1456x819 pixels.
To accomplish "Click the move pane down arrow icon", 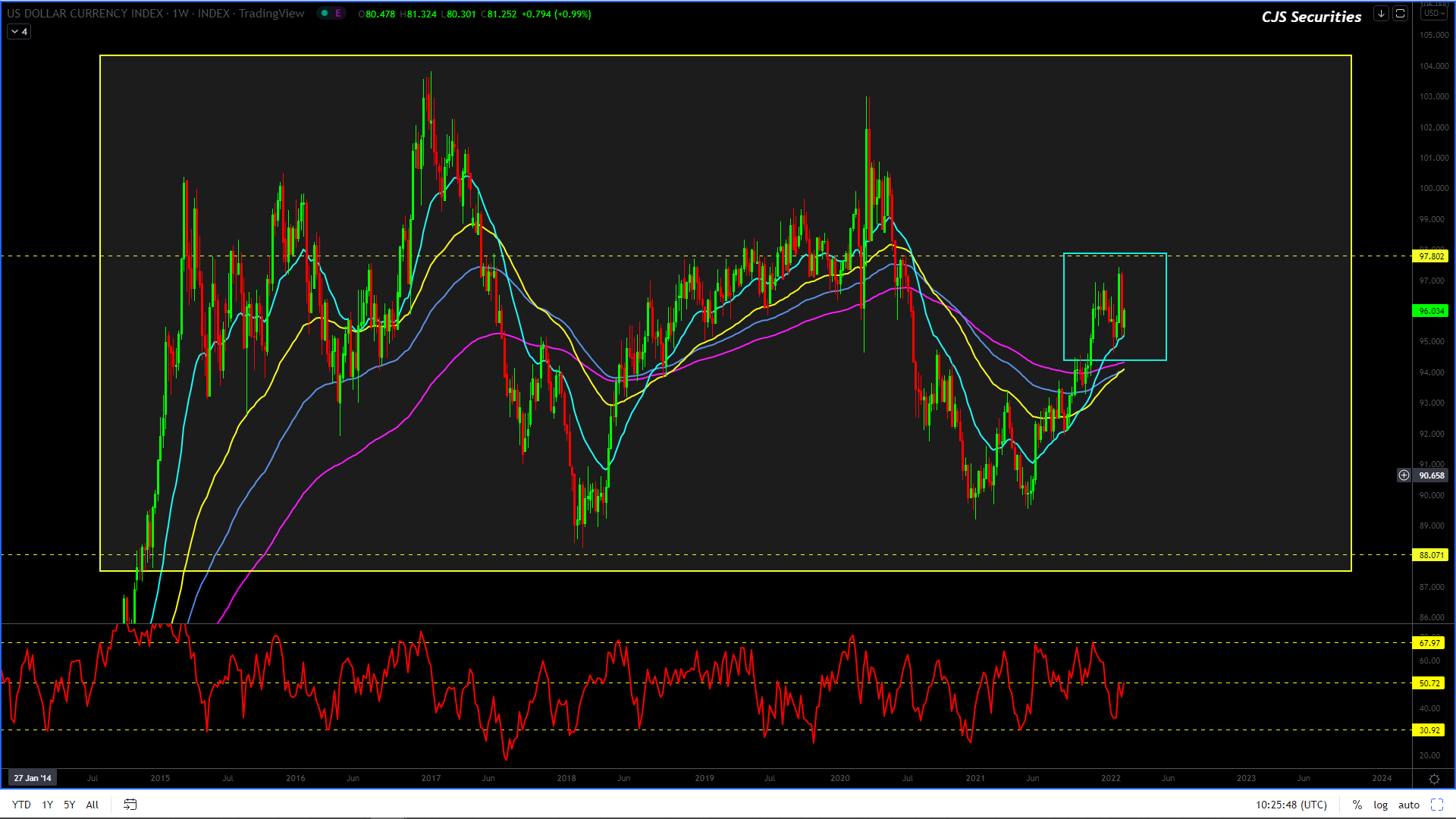I will click(1381, 14).
